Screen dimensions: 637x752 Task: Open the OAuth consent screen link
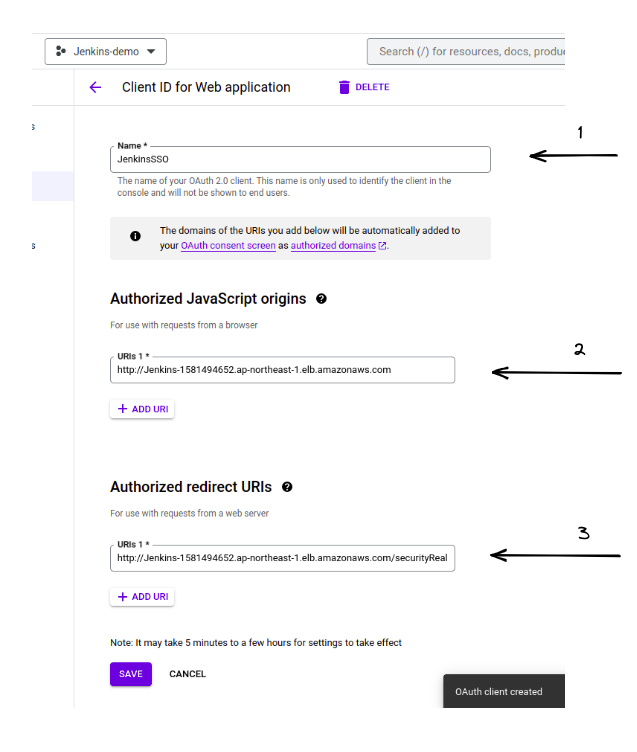pyautogui.click(x=228, y=245)
